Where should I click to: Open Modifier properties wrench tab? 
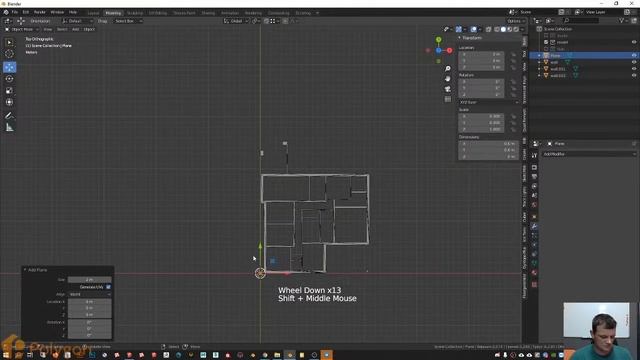tap(534, 226)
